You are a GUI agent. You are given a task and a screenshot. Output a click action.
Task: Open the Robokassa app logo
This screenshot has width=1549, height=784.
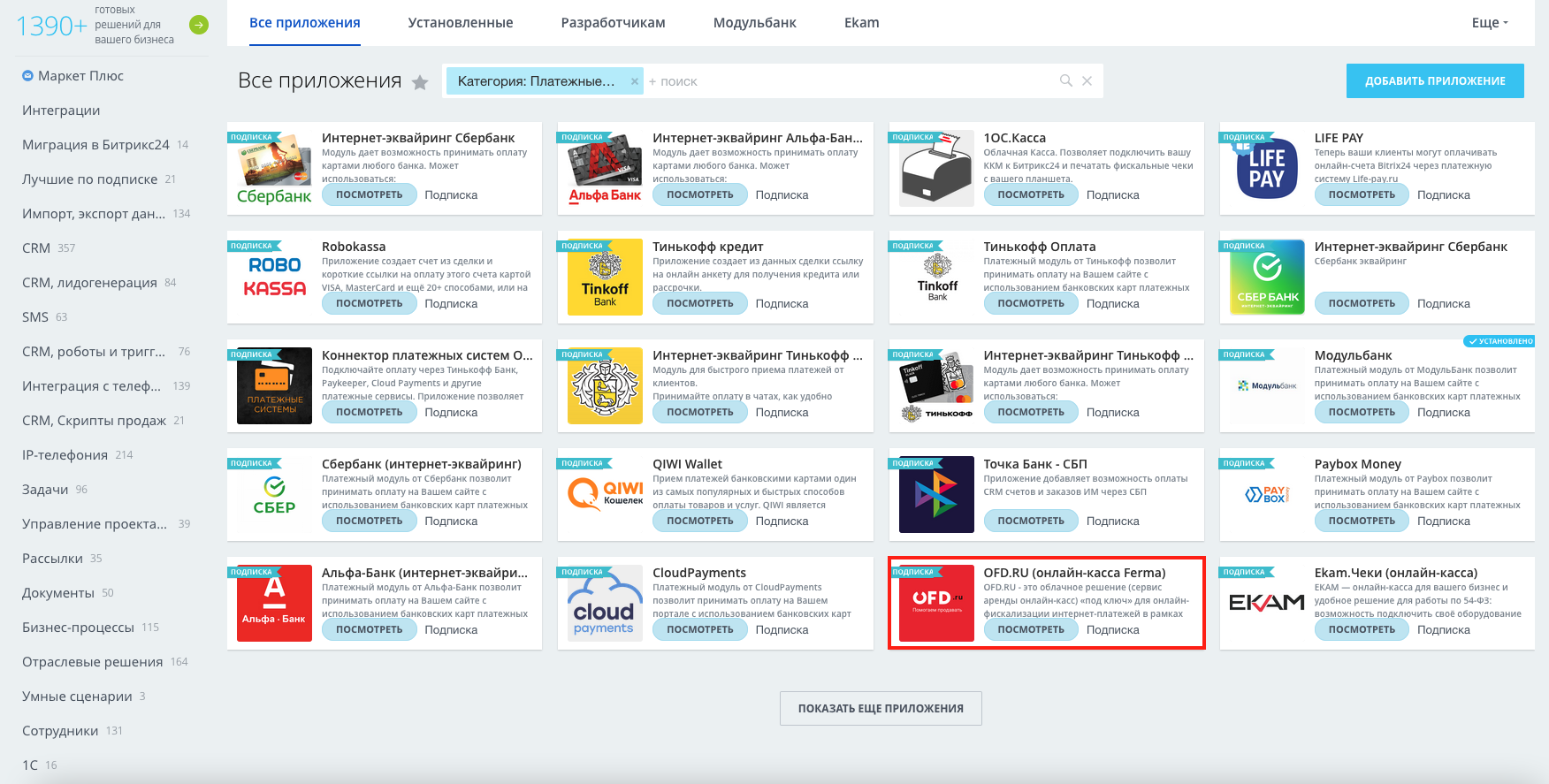tap(274, 277)
